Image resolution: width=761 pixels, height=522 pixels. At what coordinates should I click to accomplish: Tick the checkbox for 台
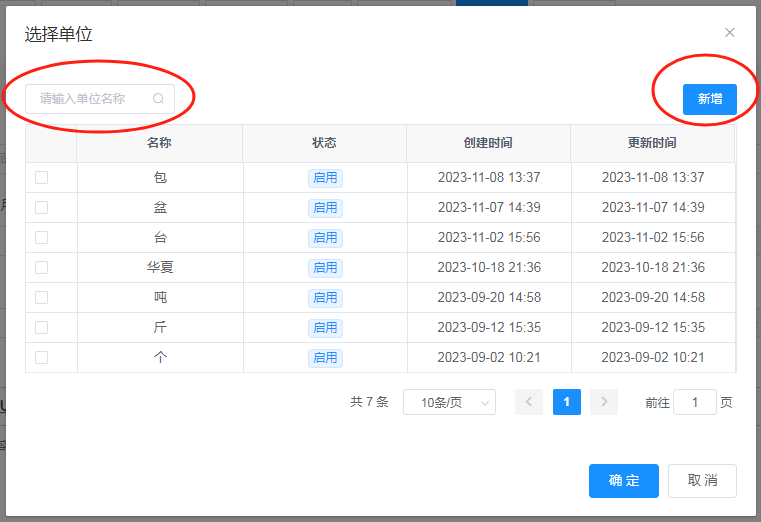coord(42,238)
